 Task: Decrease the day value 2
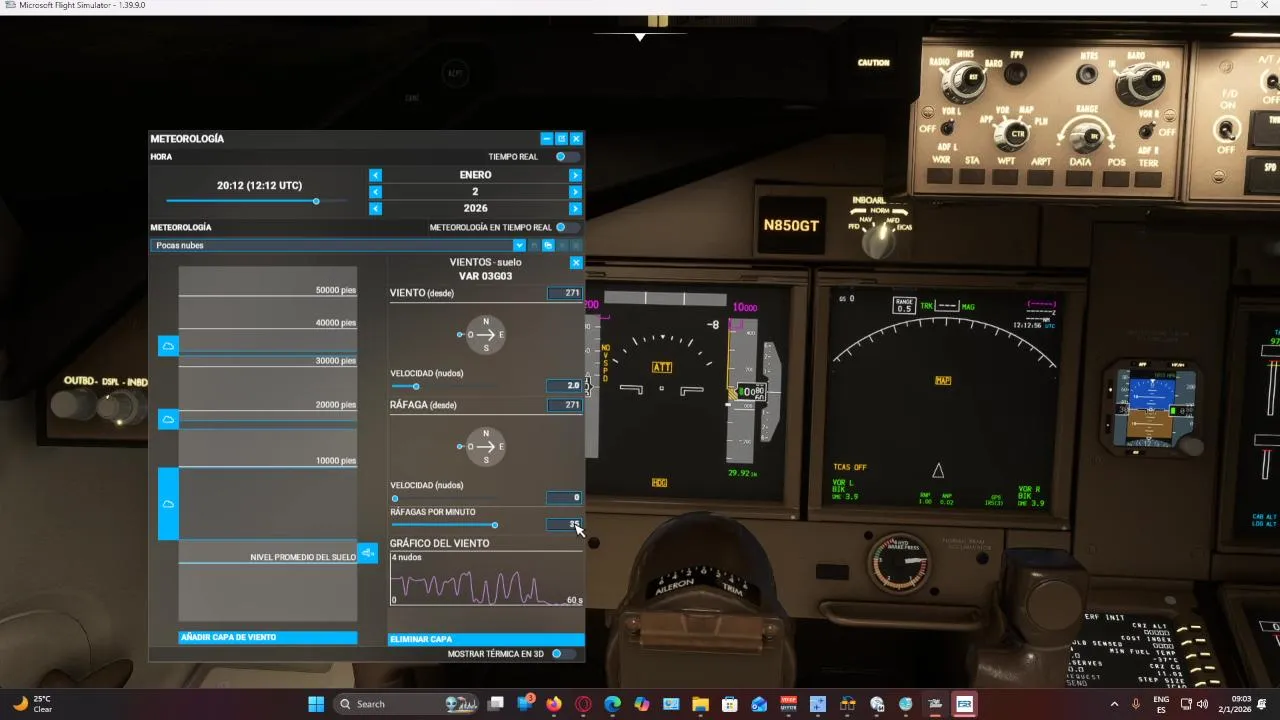pos(375,192)
